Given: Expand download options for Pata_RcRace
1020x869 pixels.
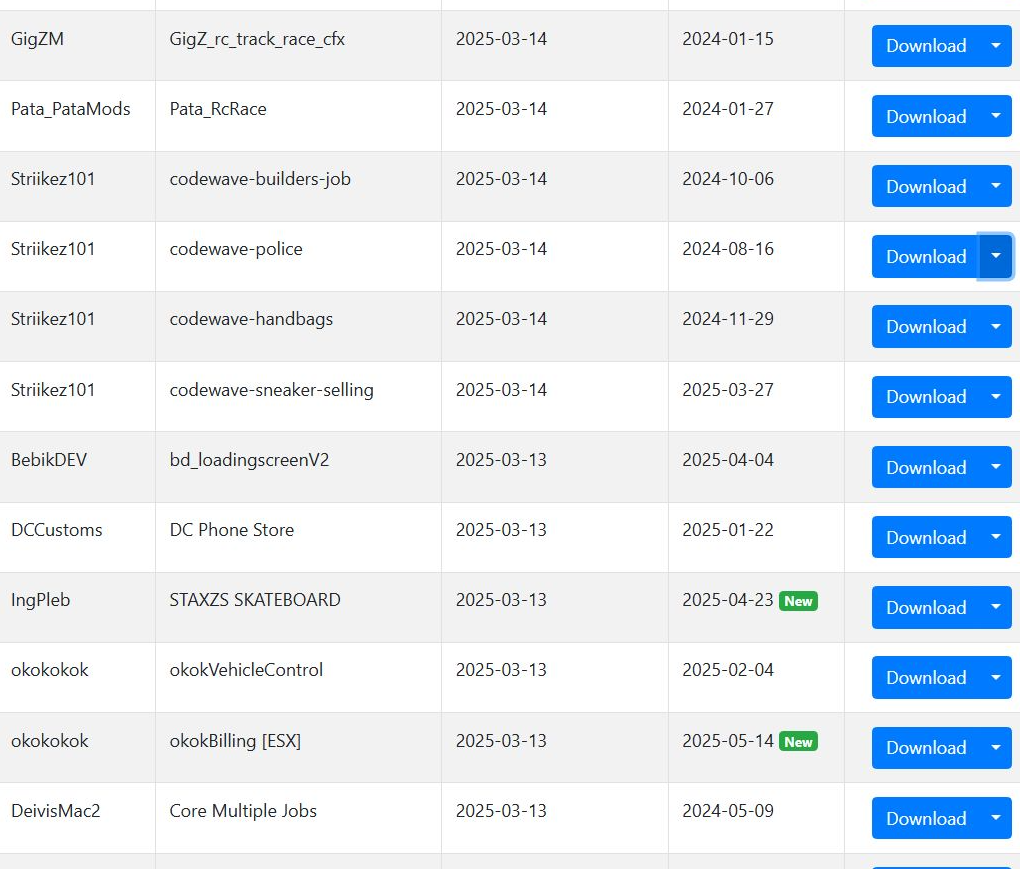Looking at the screenshot, I should pyautogui.click(x=995, y=116).
